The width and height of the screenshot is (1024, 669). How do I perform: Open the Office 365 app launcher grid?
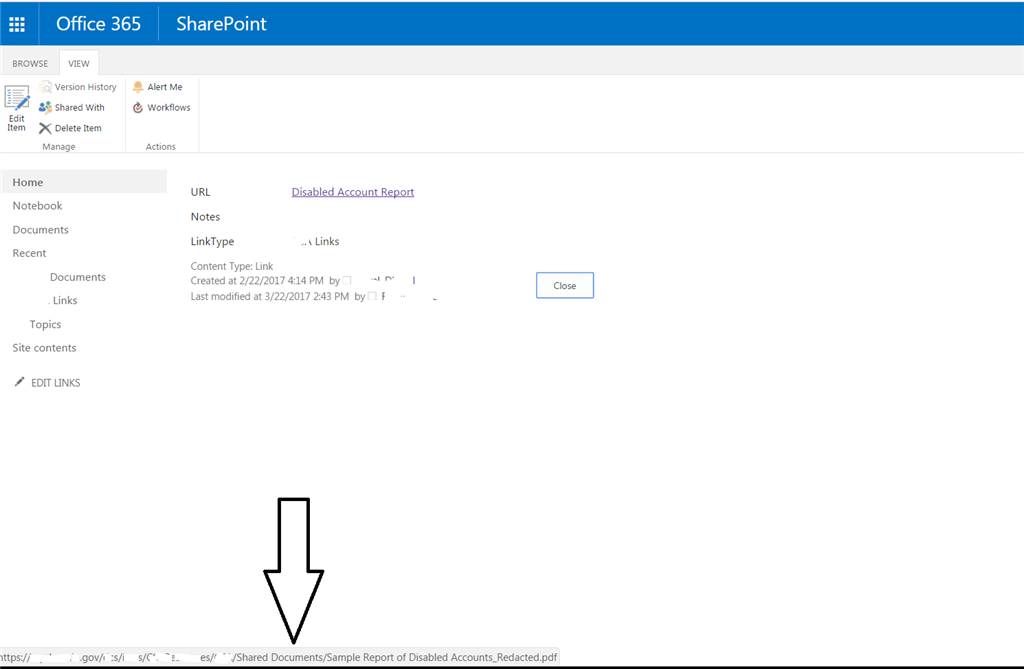tap(17, 24)
